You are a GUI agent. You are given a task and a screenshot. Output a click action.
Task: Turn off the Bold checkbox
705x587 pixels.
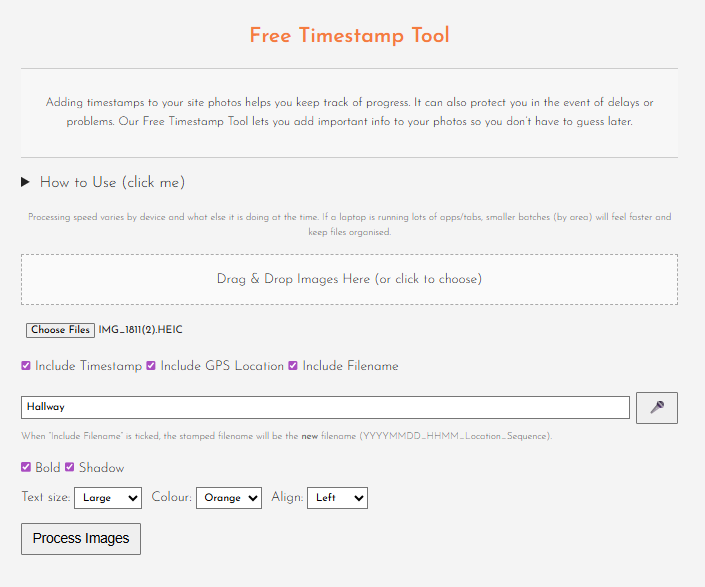point(26,467)
